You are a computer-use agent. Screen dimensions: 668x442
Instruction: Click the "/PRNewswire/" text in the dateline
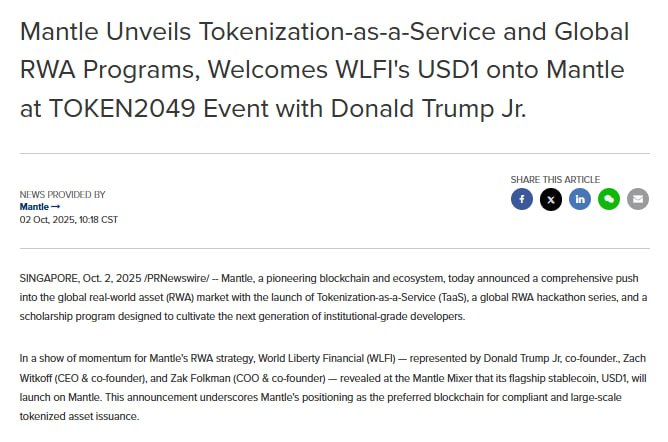178,276
